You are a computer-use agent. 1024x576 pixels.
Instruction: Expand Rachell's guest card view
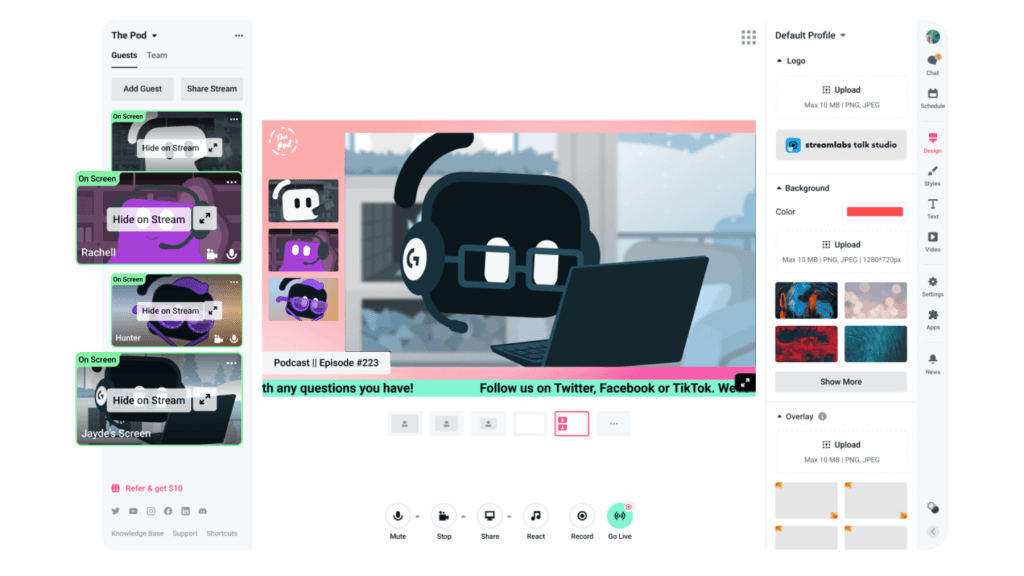click(205, 219)
